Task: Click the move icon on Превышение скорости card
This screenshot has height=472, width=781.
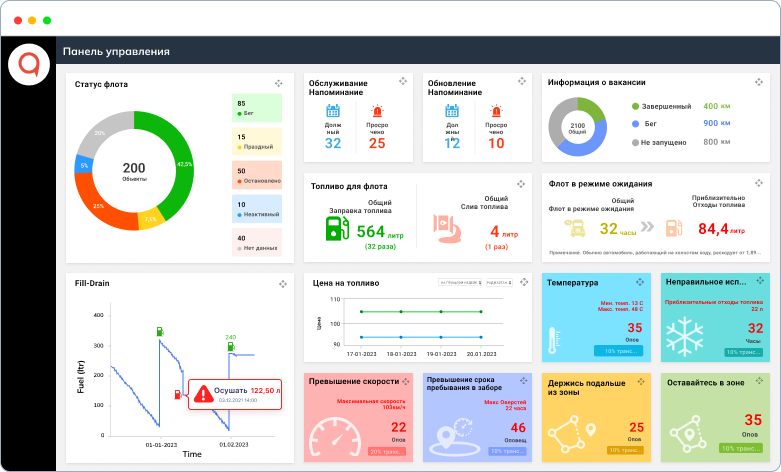Action: point(406,381)
